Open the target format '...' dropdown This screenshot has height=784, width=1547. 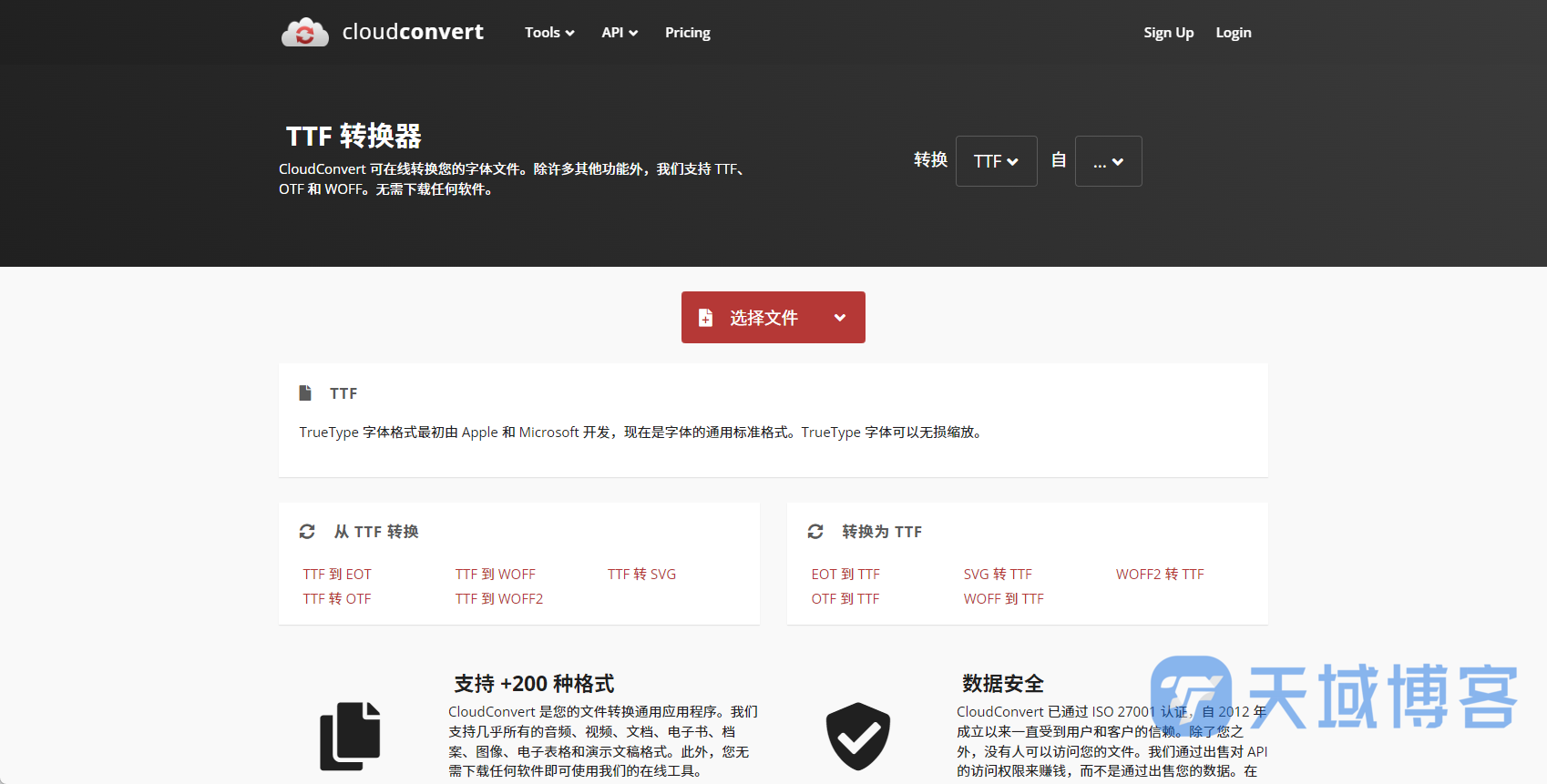coord(1108,161)
